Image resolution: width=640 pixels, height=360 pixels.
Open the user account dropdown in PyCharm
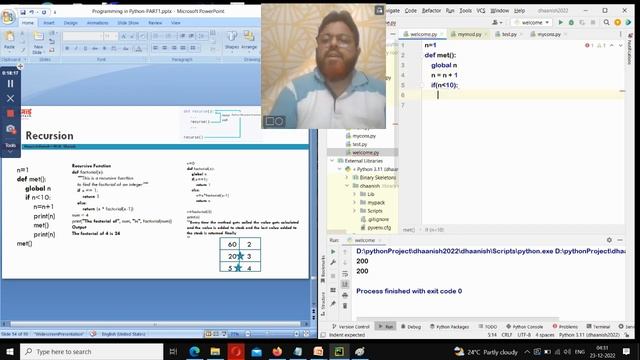coord(497,22)
